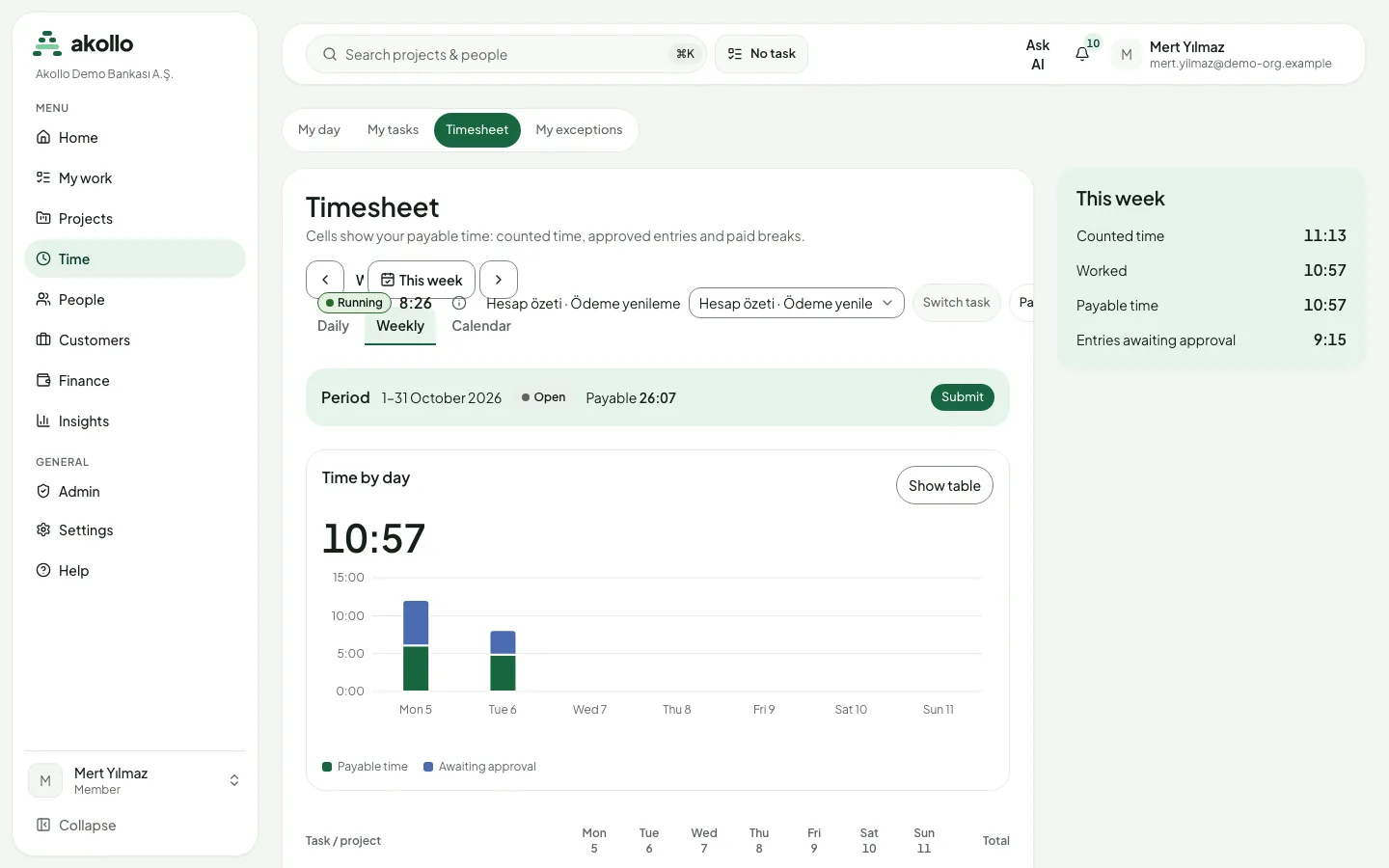Open My work in the sidebar
This screenshot has height=868, width=1389.
click(135, 178)
